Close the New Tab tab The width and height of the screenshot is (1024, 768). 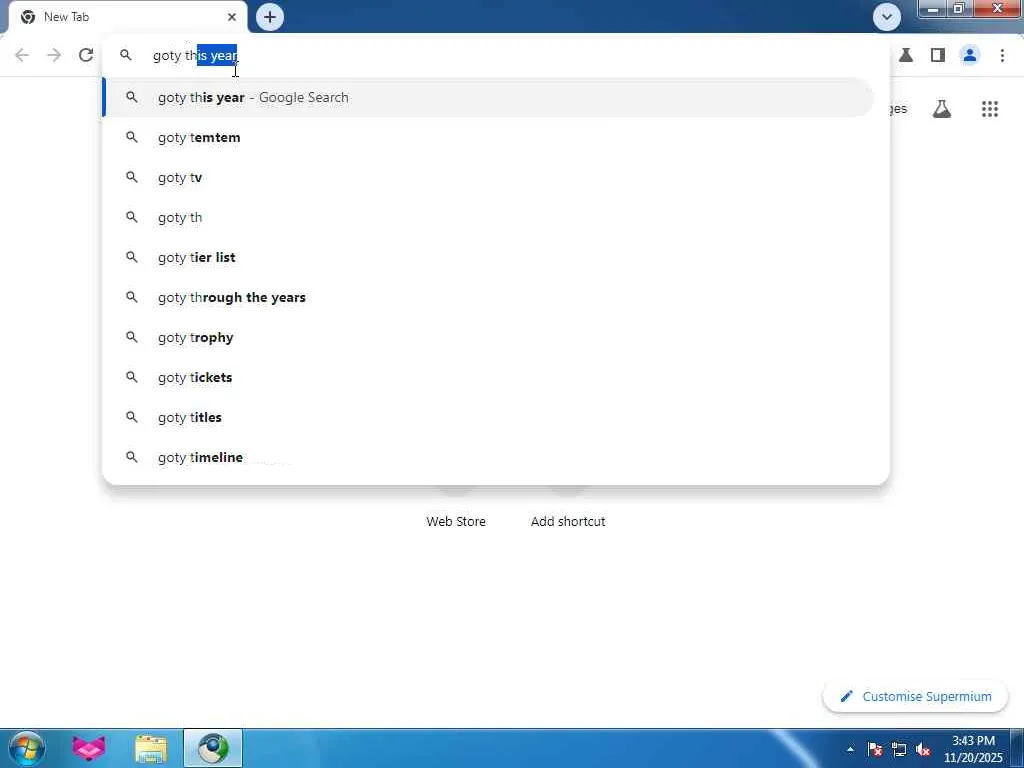(x=232, y=17)
